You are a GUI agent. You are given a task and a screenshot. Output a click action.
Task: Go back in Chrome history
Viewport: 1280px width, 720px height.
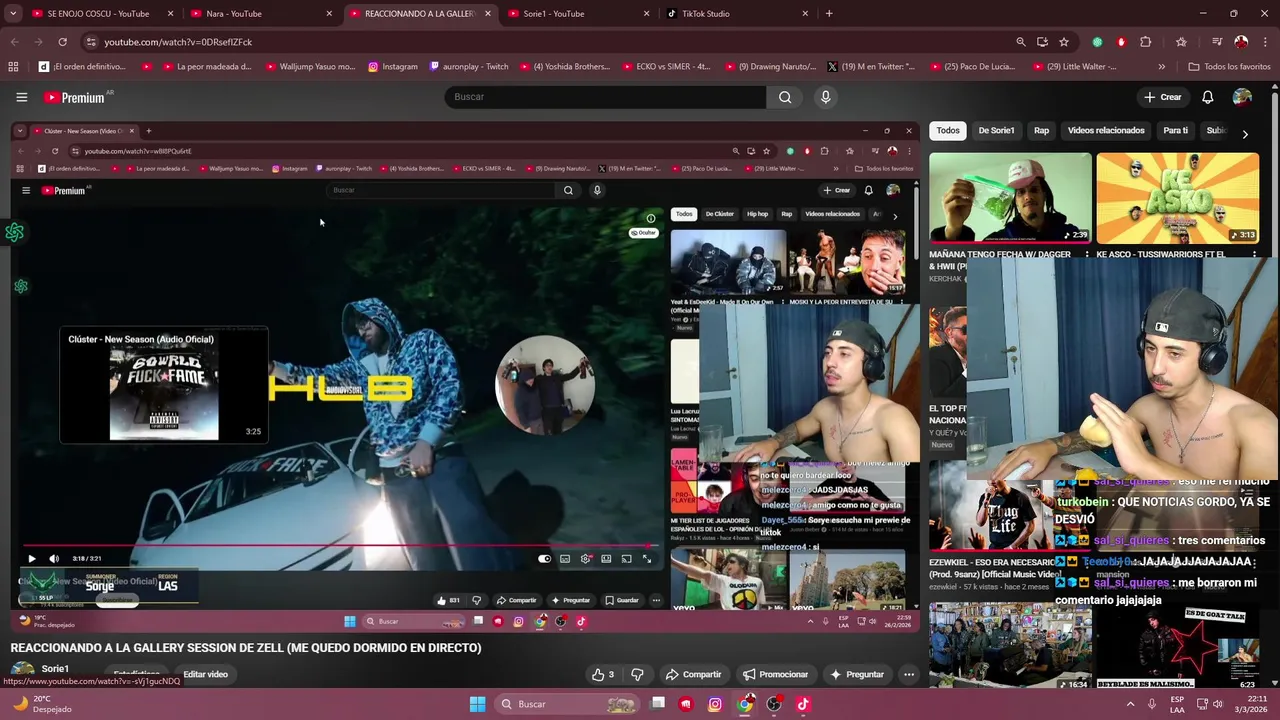pyautogui.click(x=14, y=42)
